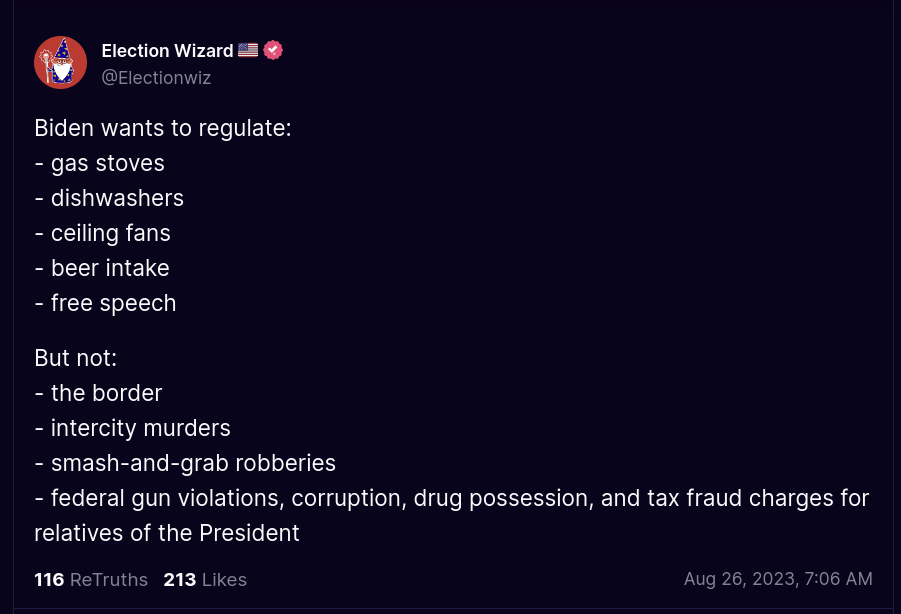The height and width of the screenshot is (614, 901).
Task: Click the American flag emoji
Action: point(248,51)
